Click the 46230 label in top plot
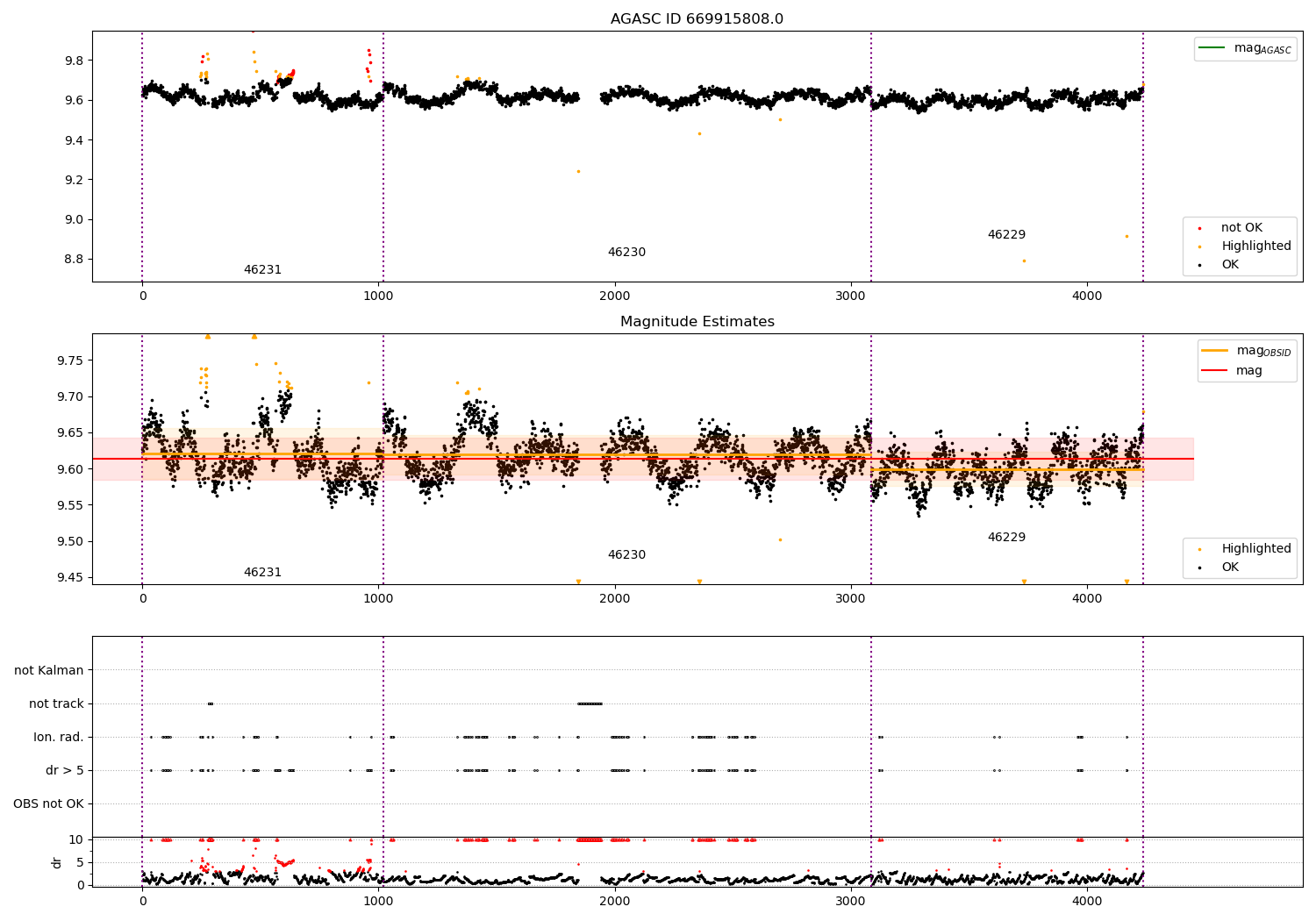This screenshot has width=1316, height=921. [626, 253]
